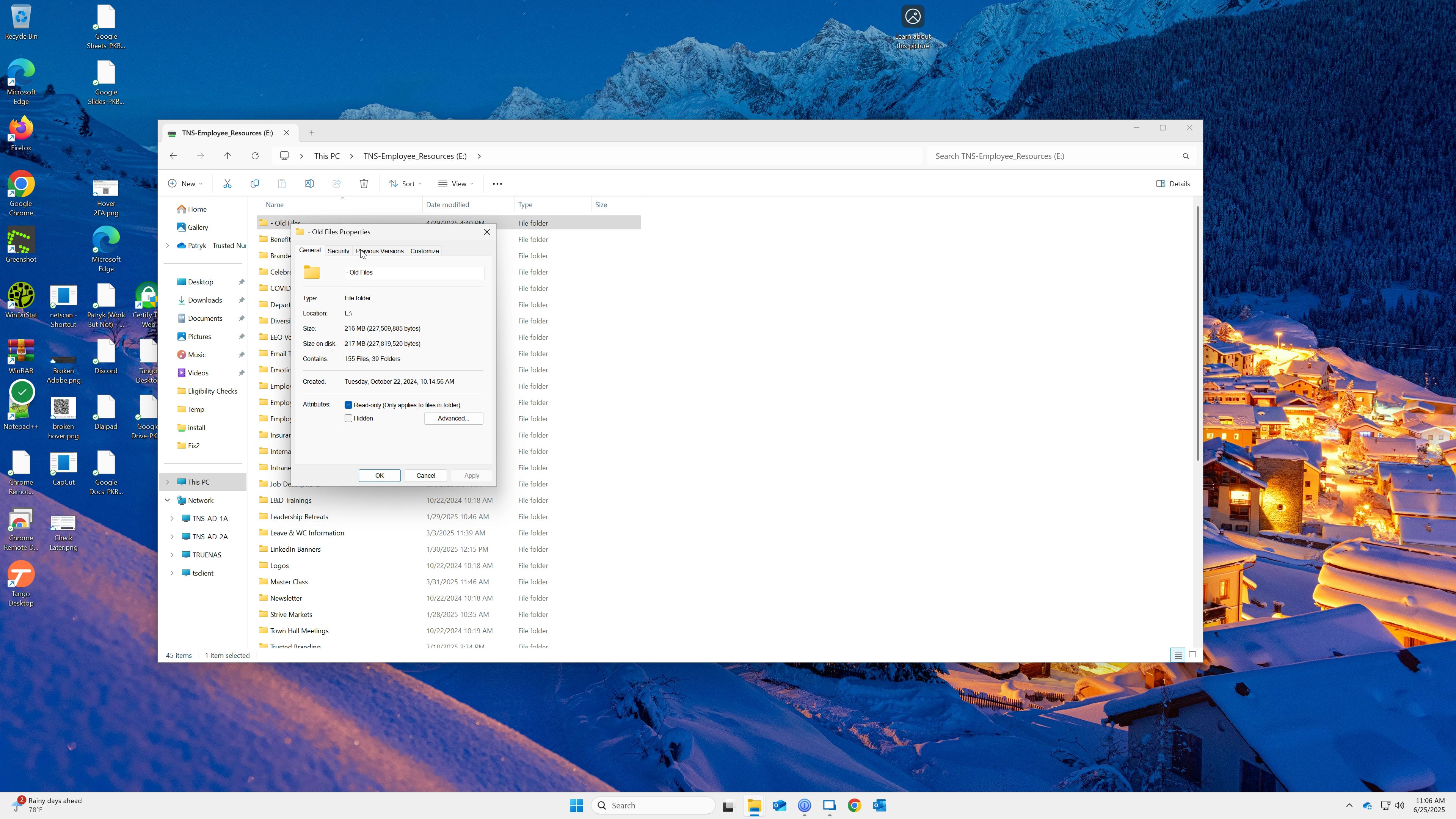Click the Rename icon in Explorer toolbar
Image resolution: width=1456 pixels, height=819 pixels.
[x=309, y=184]
